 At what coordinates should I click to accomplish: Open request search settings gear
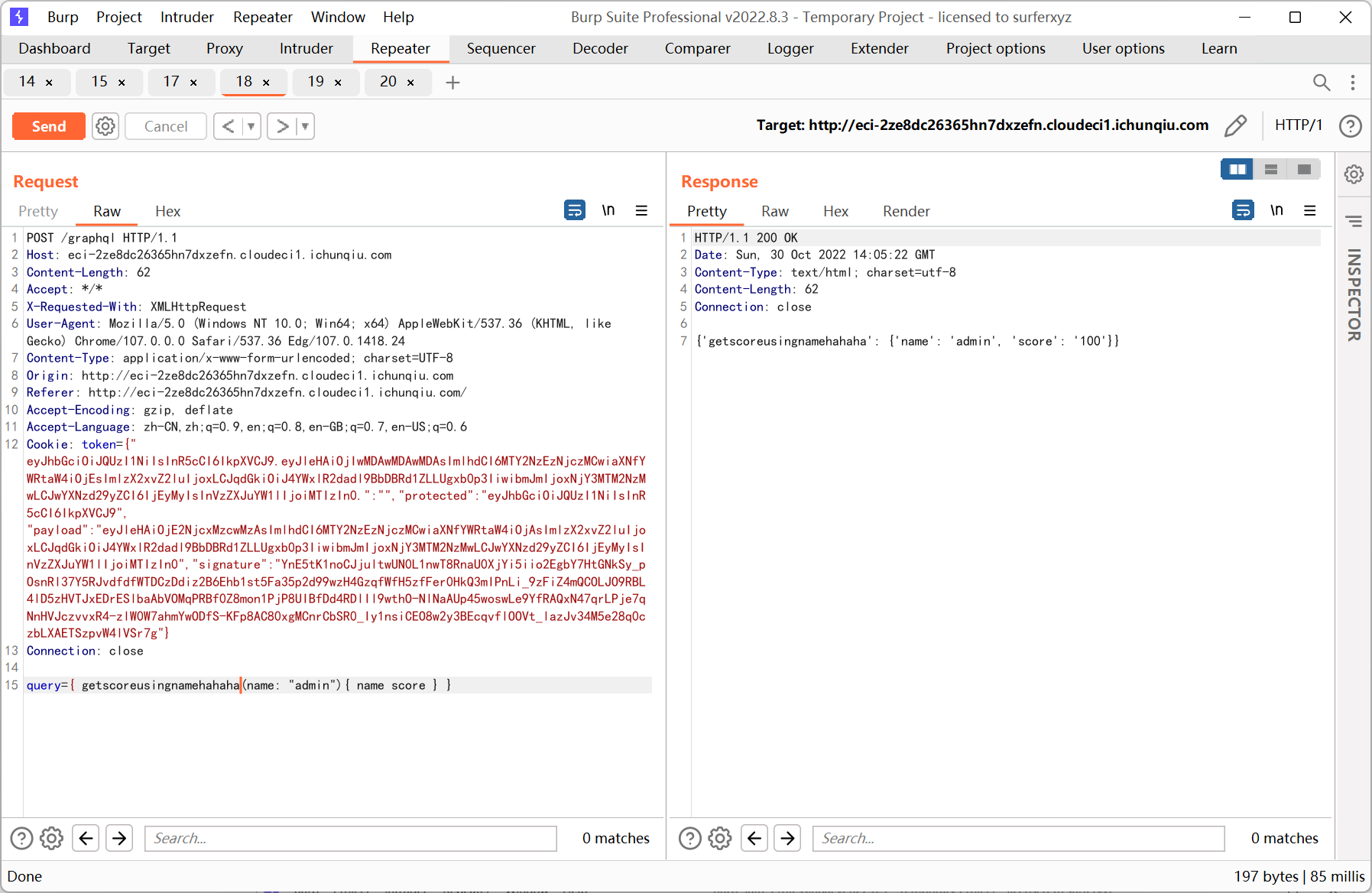click(x=51, y=839)
